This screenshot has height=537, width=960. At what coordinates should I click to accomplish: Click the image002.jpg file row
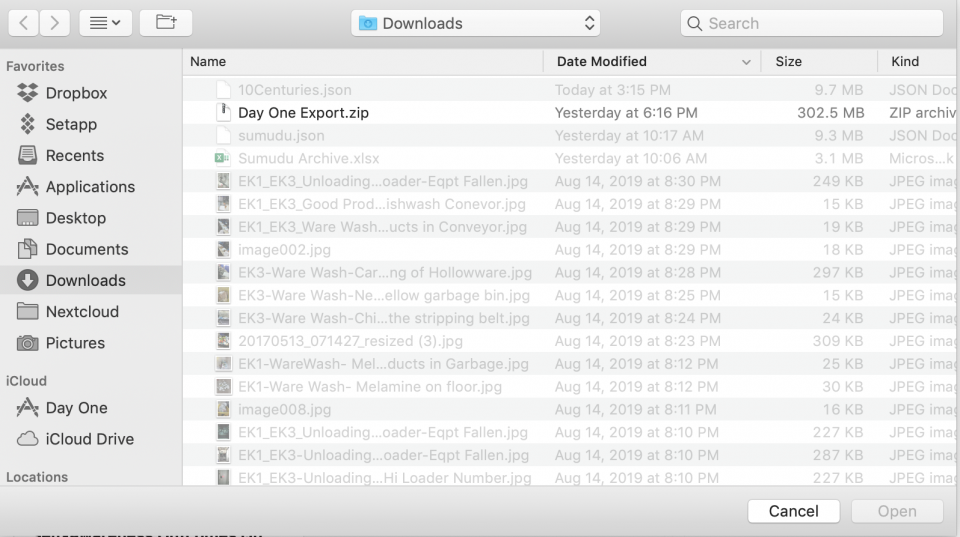pos(570,250)
